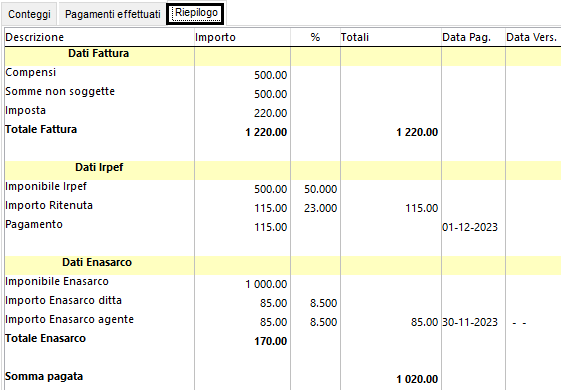Switch to the Conteggi tab
The height and width of the screenshot is (390, 561).
[29, 14]
